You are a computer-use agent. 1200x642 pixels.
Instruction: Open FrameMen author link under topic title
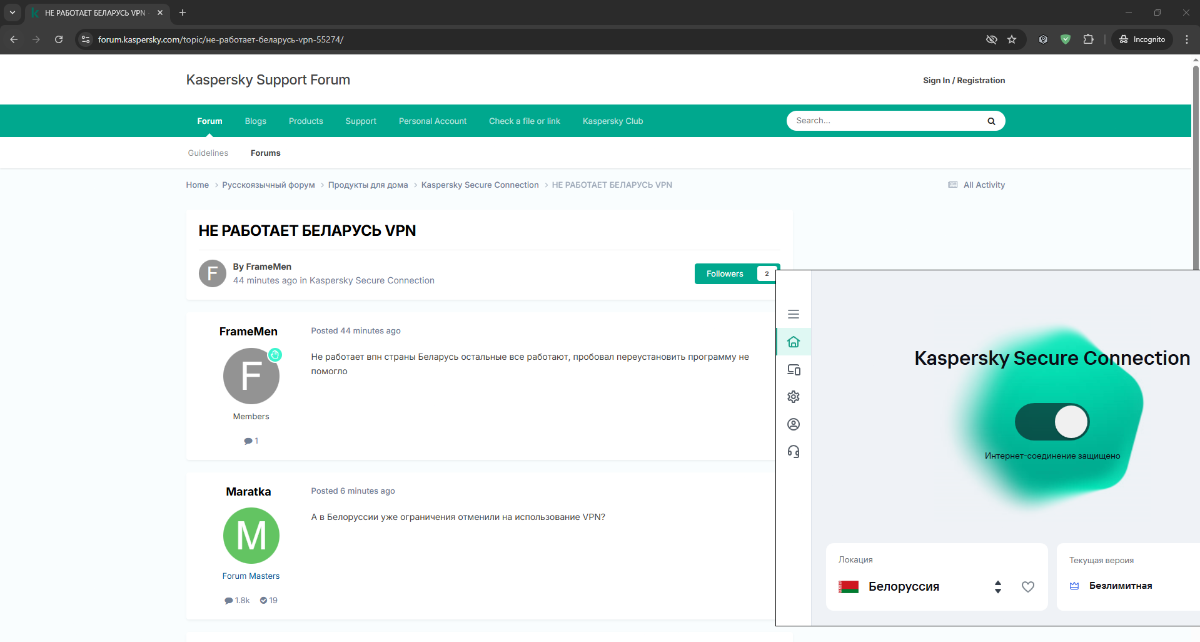click(x=269, y=267)
